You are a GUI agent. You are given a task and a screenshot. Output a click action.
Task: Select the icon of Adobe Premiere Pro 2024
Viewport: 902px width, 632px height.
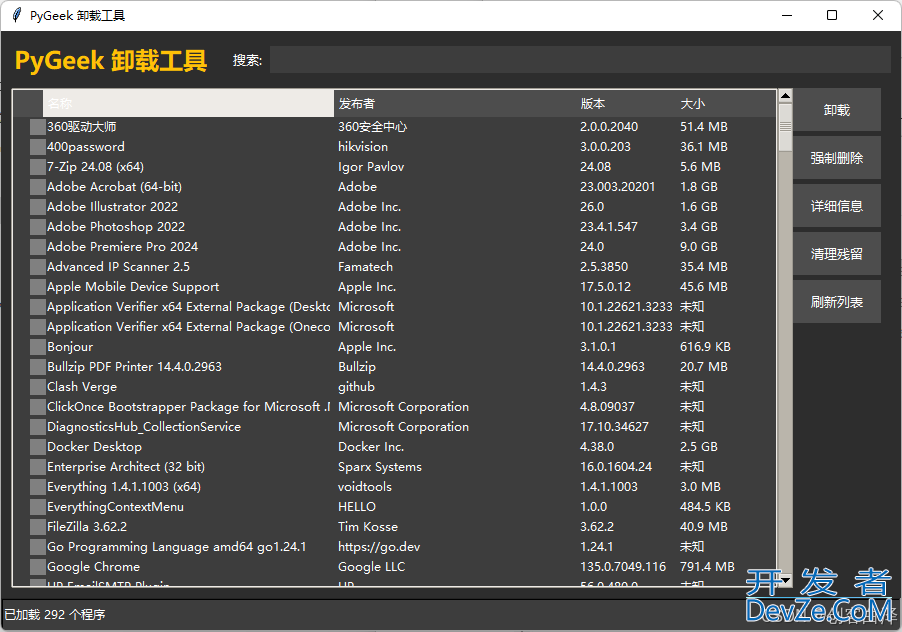(37, 247)
